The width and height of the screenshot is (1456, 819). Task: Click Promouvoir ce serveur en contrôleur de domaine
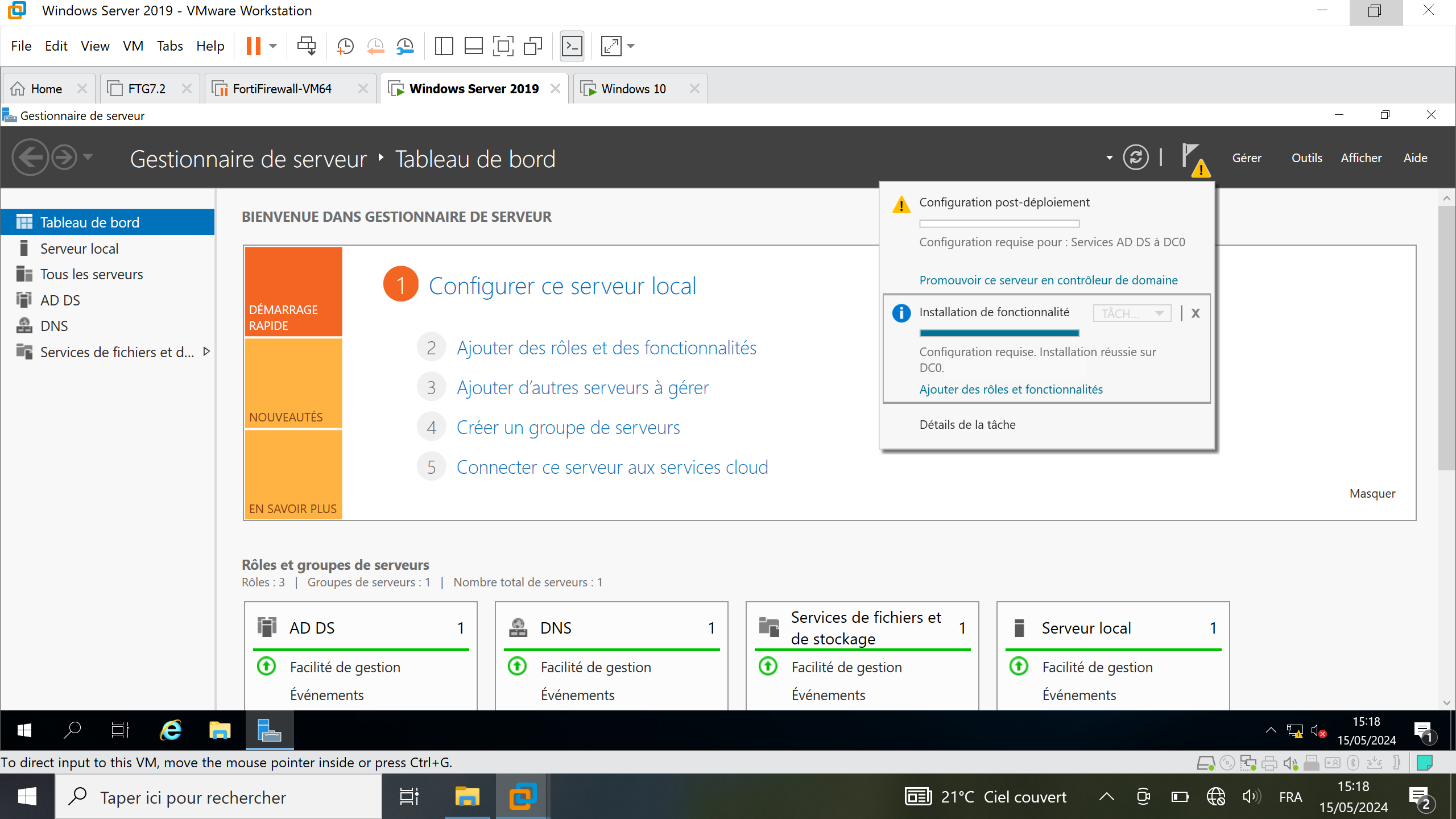[1048, 280]
